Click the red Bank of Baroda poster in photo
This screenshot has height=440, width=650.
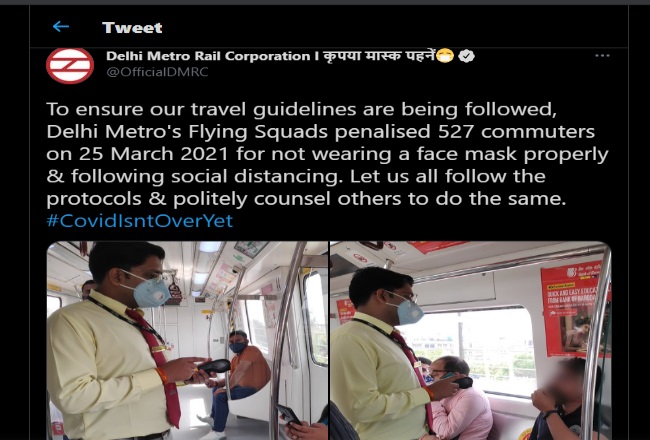pyautogui.click(x=574, y=309)
